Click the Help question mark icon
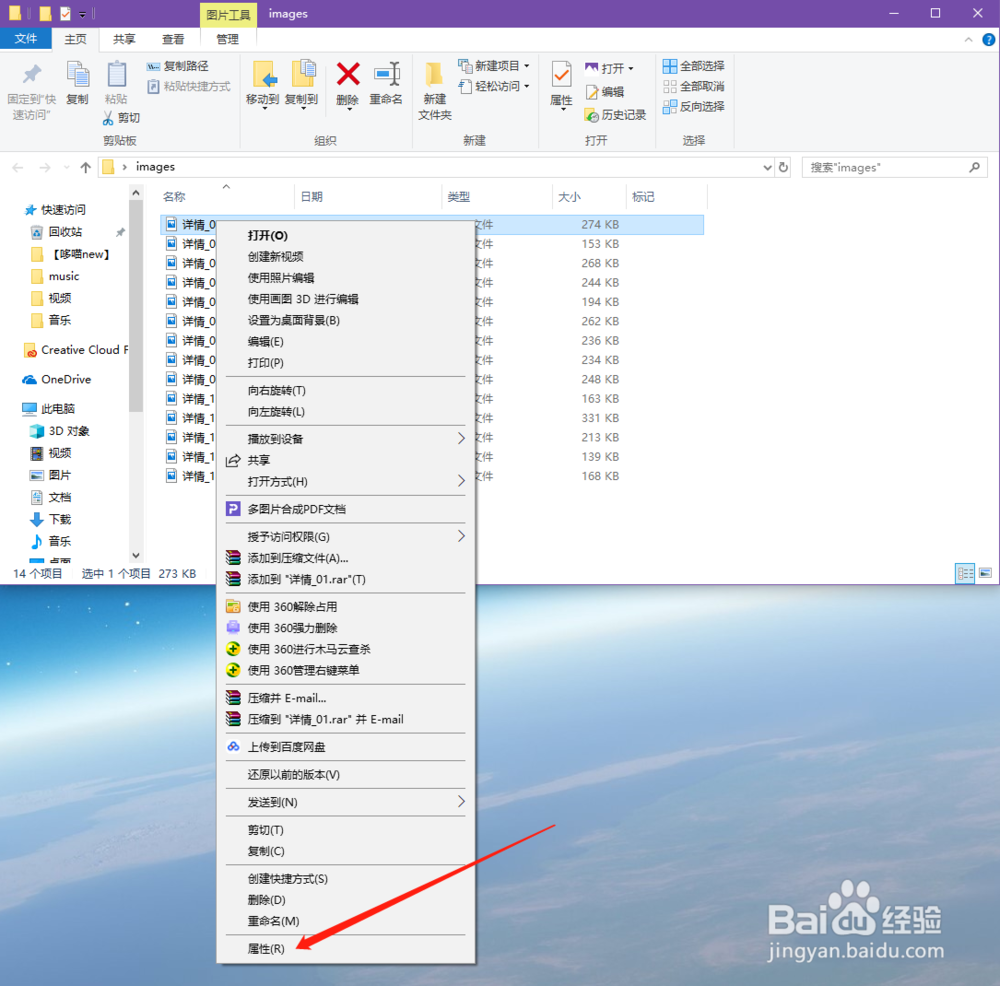Image resolution: width=1000 pixels, height=986 pixels. pos(989,40)
